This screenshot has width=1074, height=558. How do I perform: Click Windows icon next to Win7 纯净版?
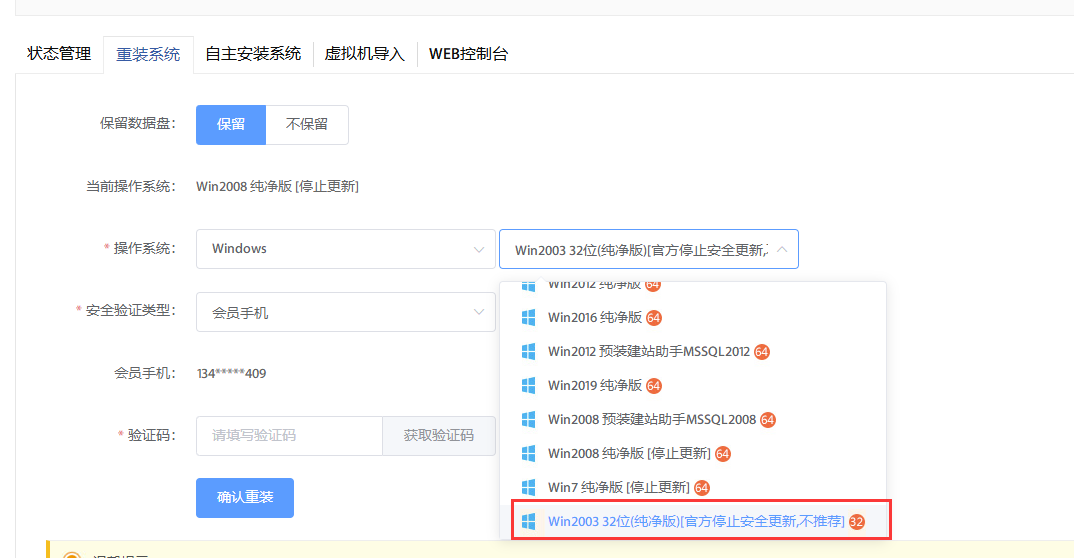(x=529, y=488)
